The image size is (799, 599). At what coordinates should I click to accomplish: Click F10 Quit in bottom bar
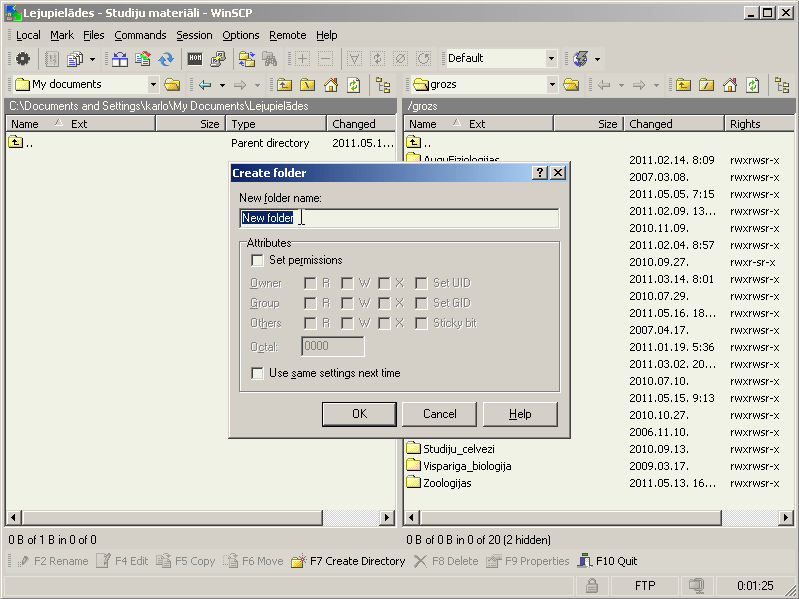(607, 561)
